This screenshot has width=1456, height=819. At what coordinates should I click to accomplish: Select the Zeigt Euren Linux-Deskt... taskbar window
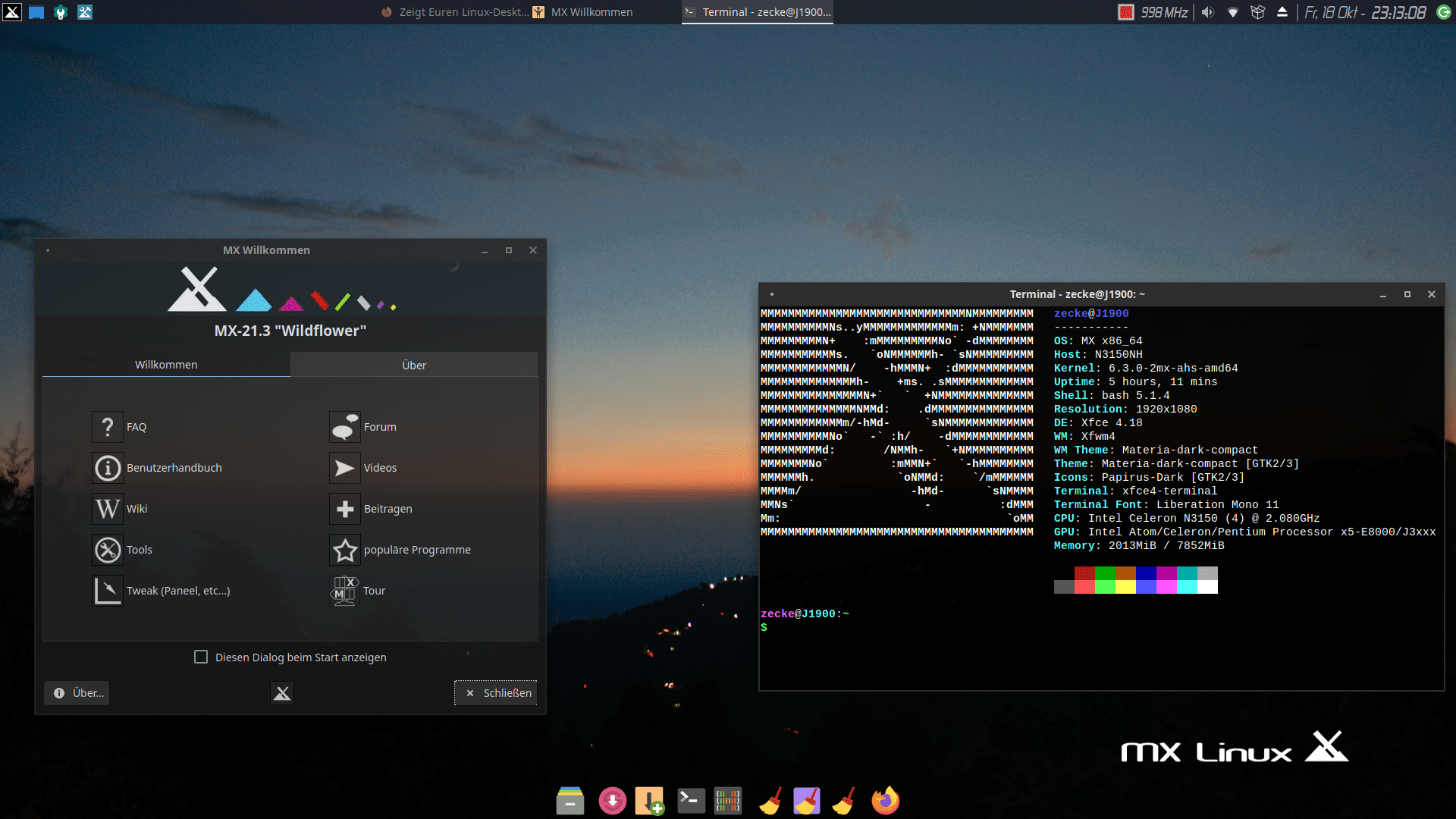coord(454,12)
